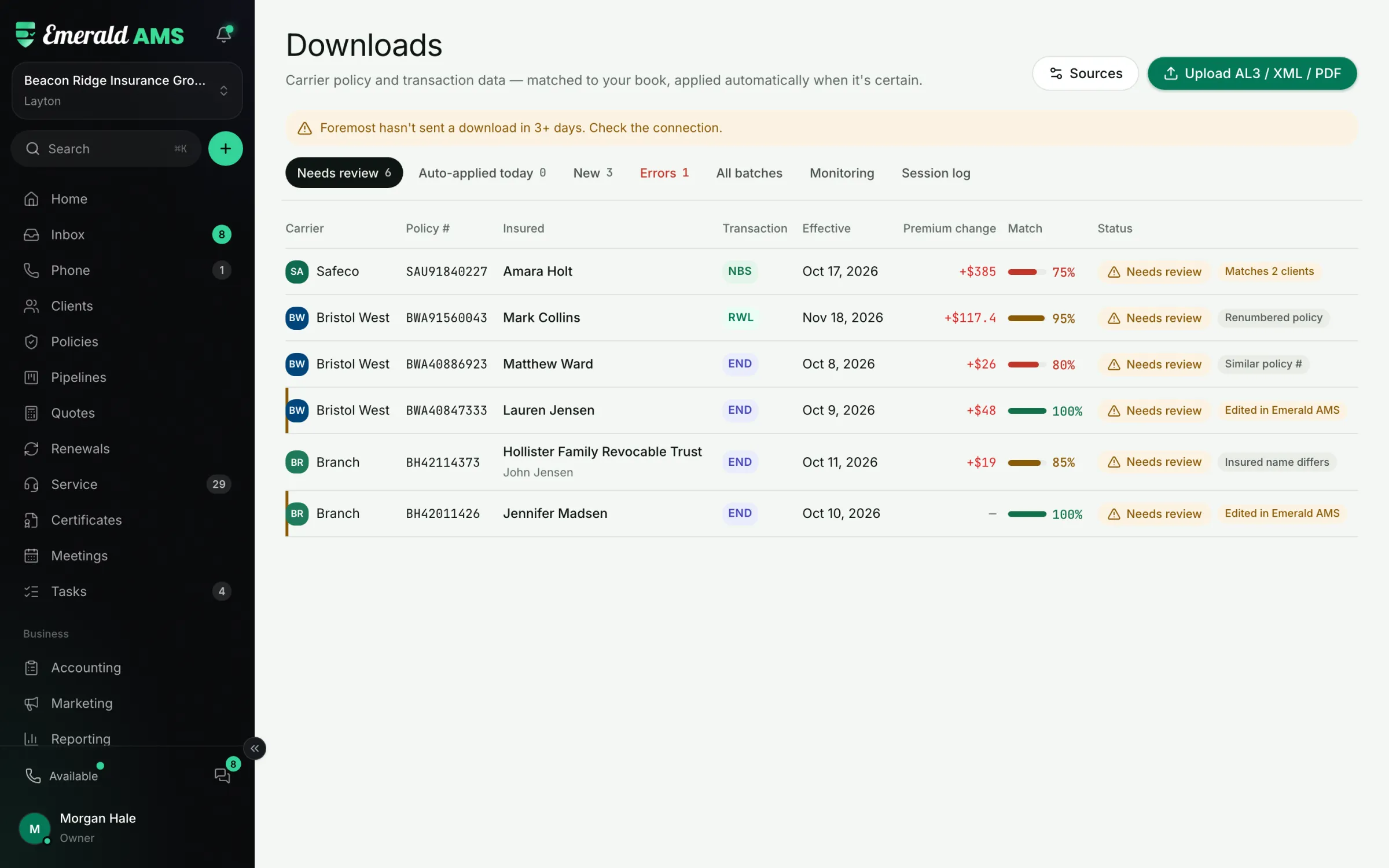Click the Sources button
This screenshot has width=1389, height=868.
1085,73
